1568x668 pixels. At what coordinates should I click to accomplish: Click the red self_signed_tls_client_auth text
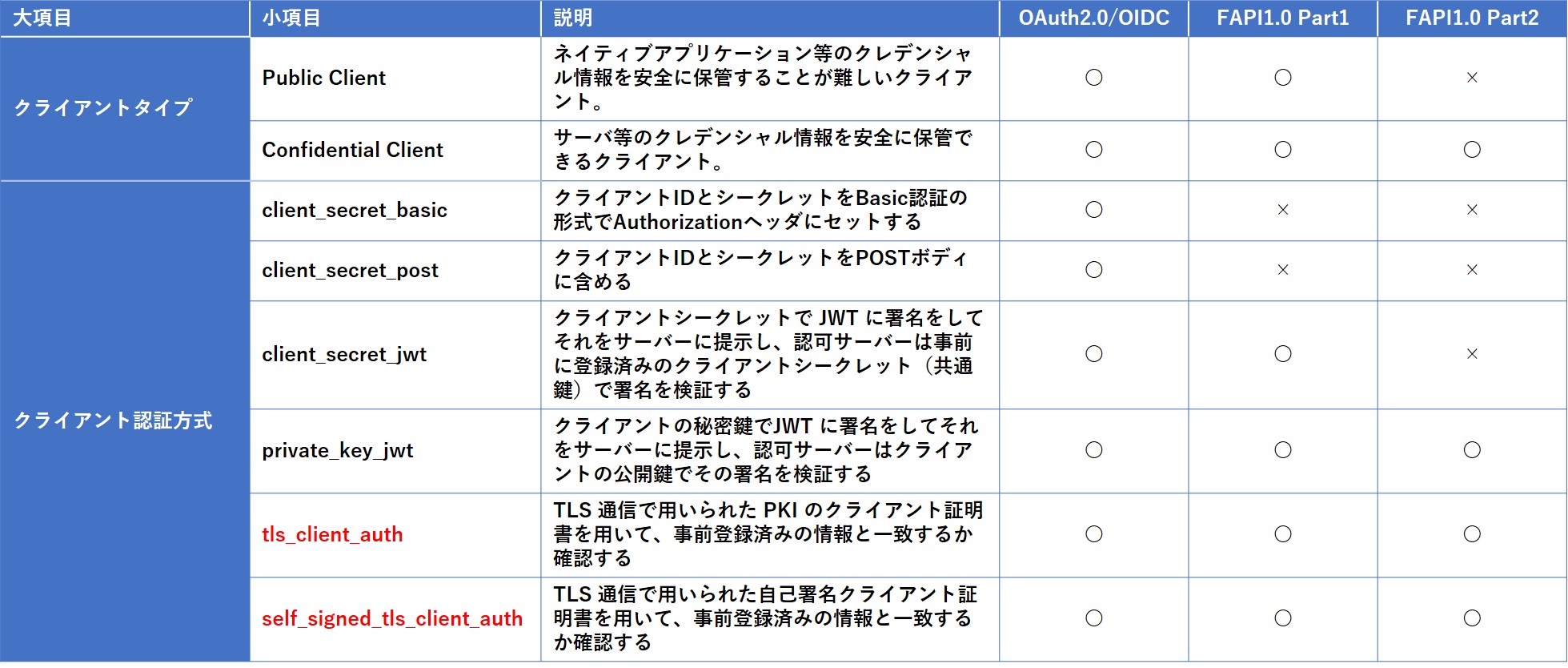pyautogui.click(x=392, y=619)
